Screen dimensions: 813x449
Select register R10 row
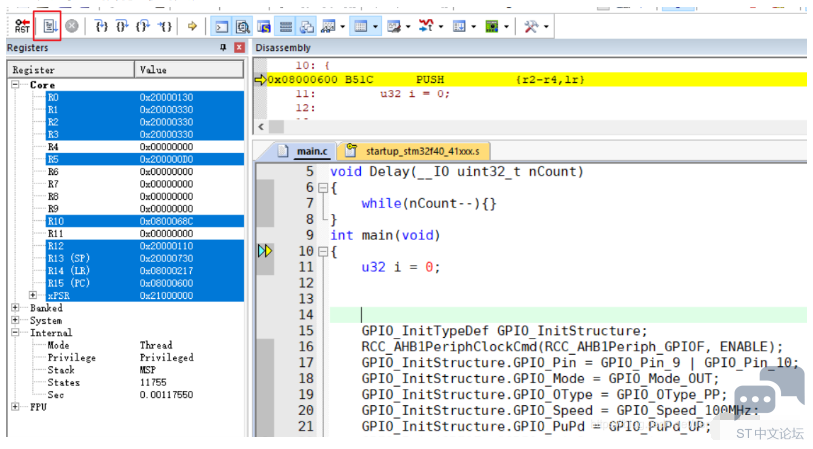(145, 221)
